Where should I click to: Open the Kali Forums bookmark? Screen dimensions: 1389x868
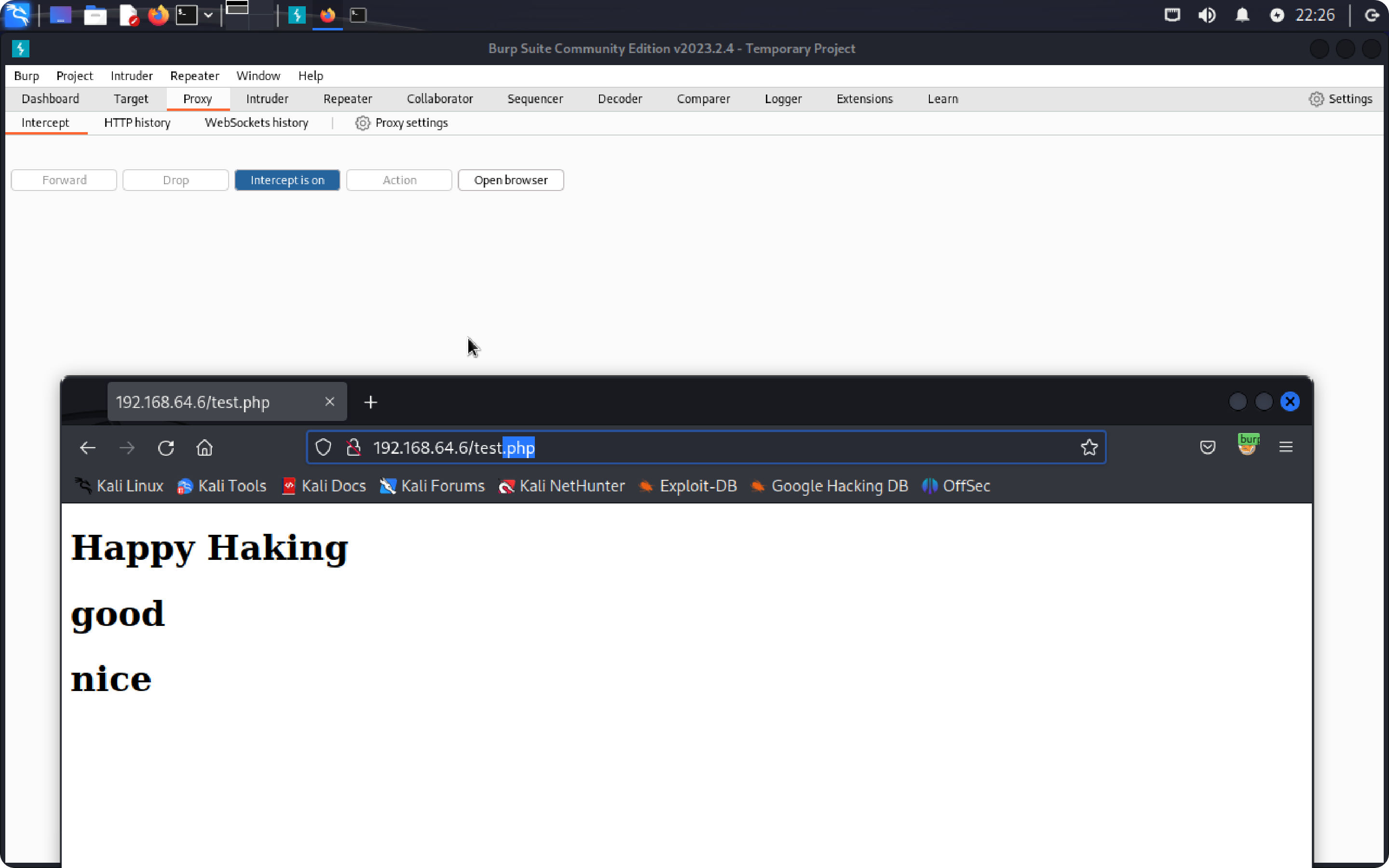[x=432, y=486]
